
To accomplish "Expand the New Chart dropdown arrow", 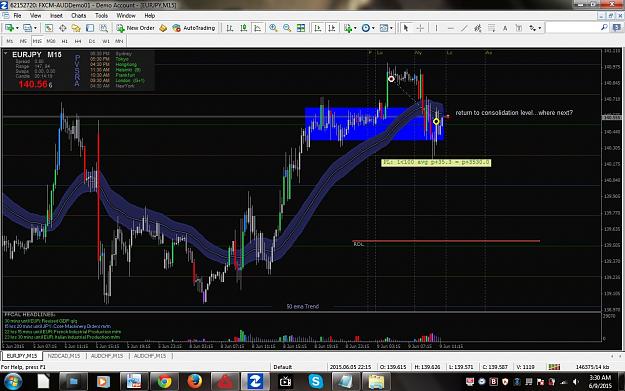I will click(17, 28).
